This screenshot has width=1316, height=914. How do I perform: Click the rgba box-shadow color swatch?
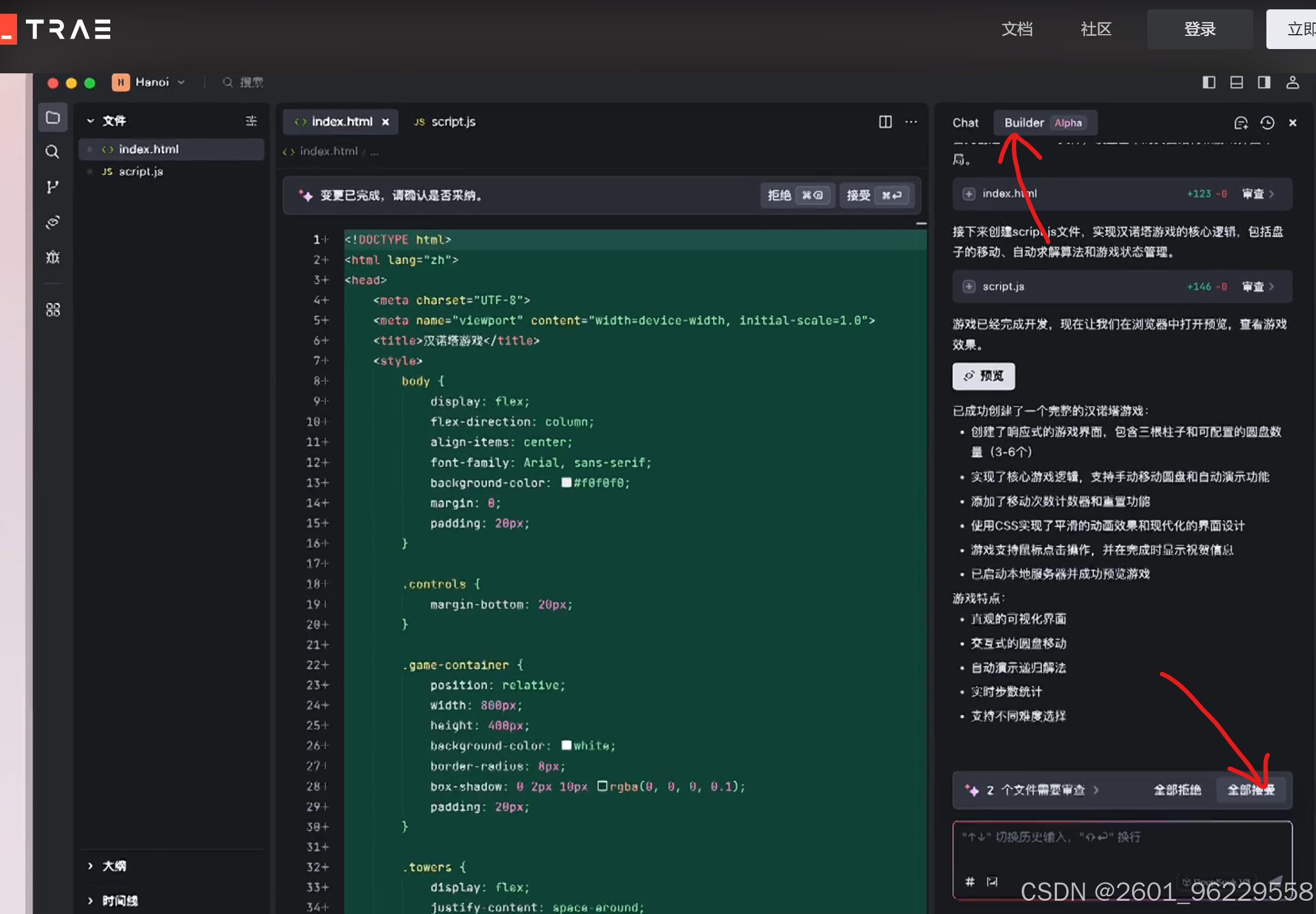pyautogui.click(x=602, y=786)
